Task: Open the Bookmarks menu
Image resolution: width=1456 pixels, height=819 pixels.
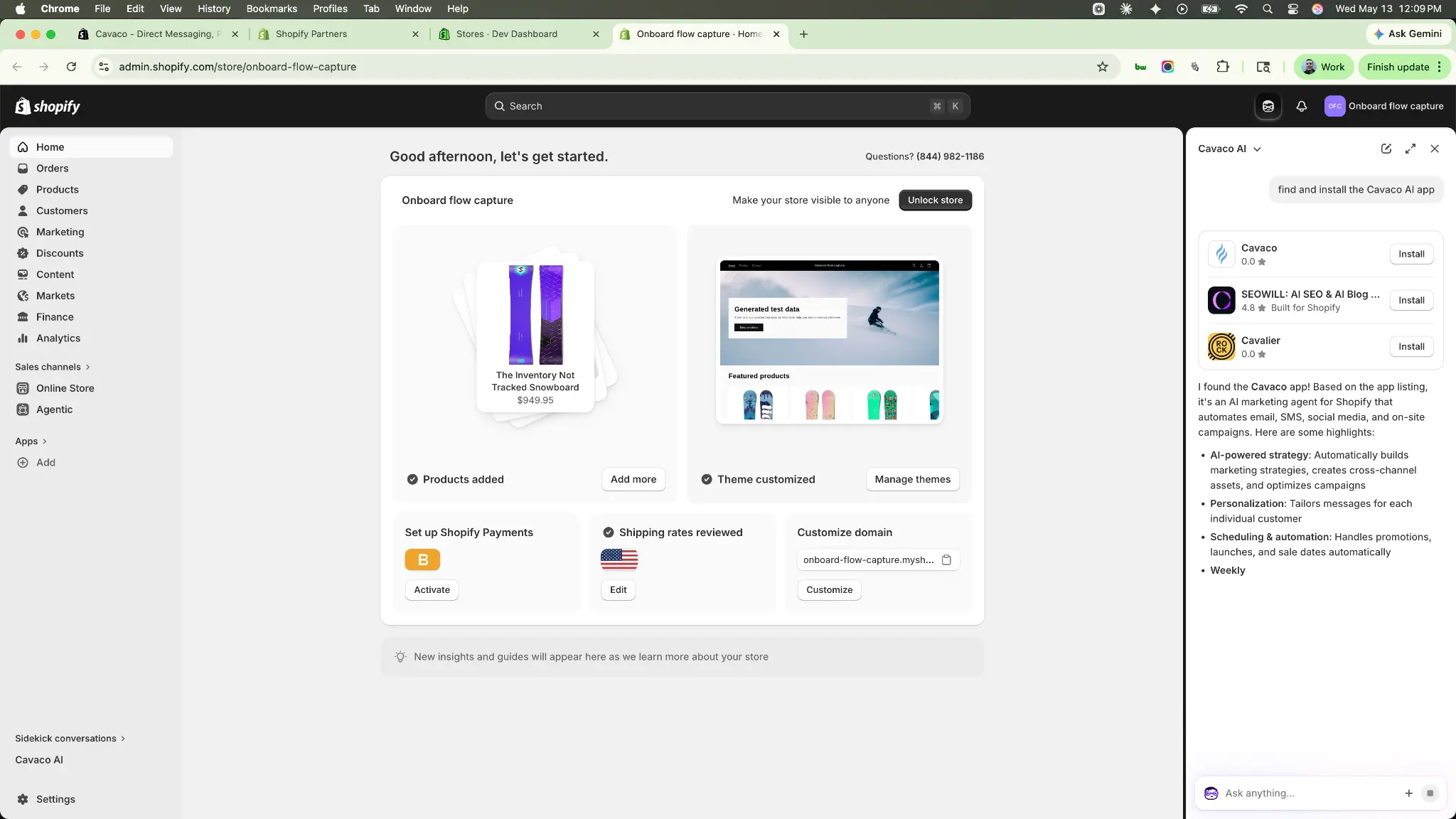Action: tap(272, 9)
